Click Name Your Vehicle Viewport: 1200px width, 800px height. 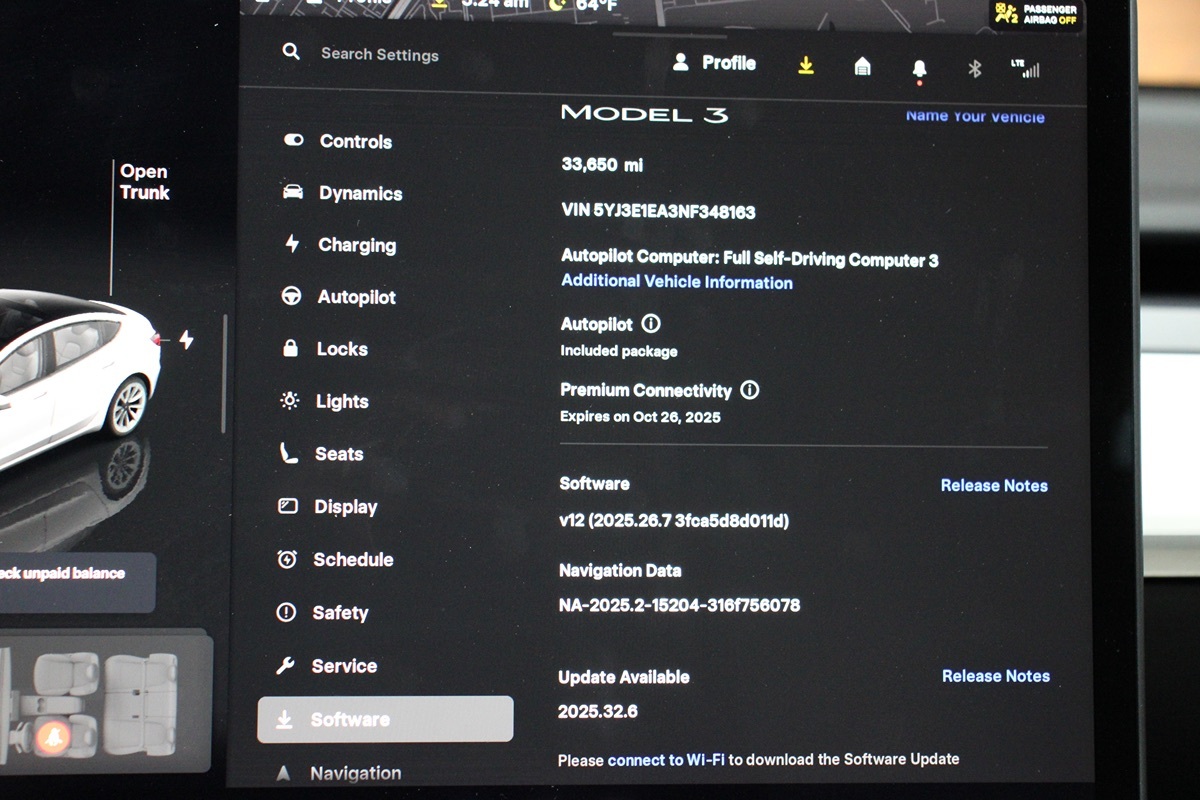975,116
